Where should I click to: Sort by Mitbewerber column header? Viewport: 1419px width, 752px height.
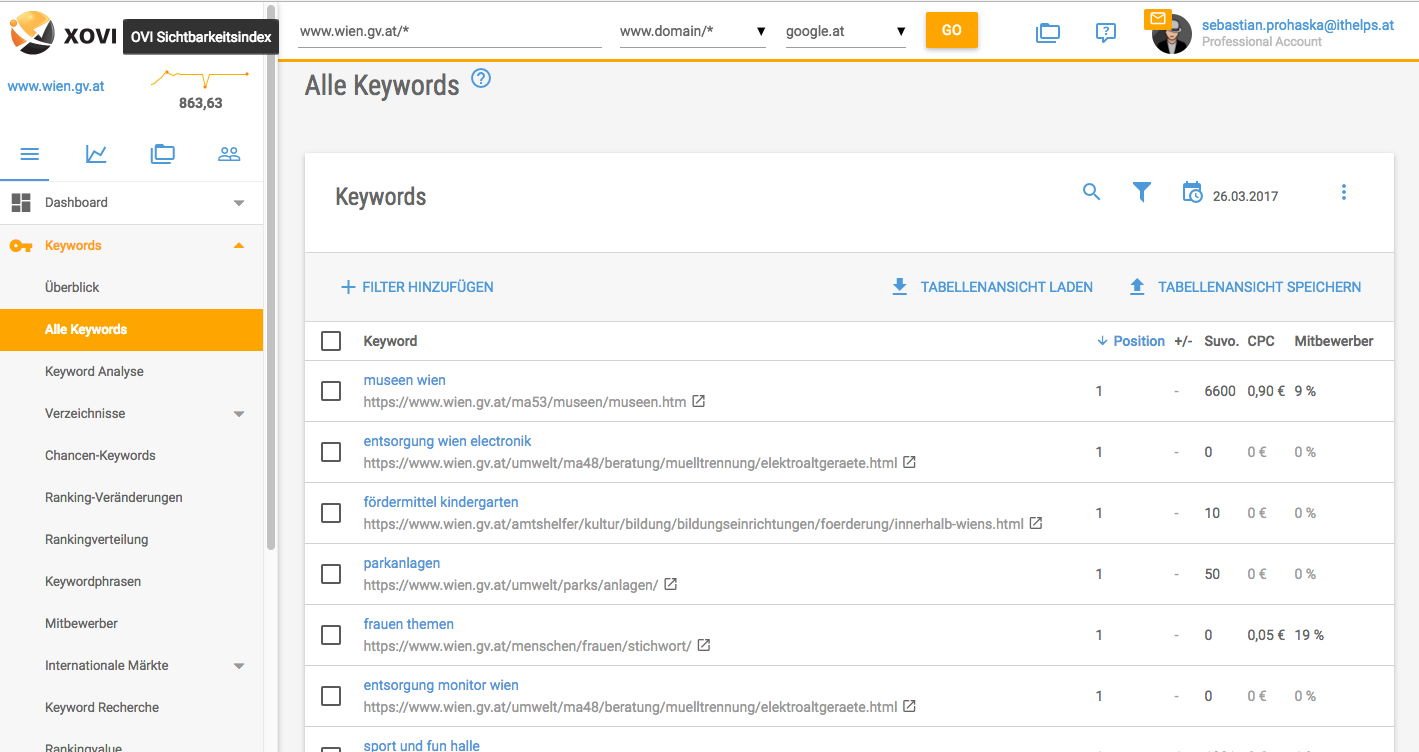pyautogui.click(x=1334, y=342)
